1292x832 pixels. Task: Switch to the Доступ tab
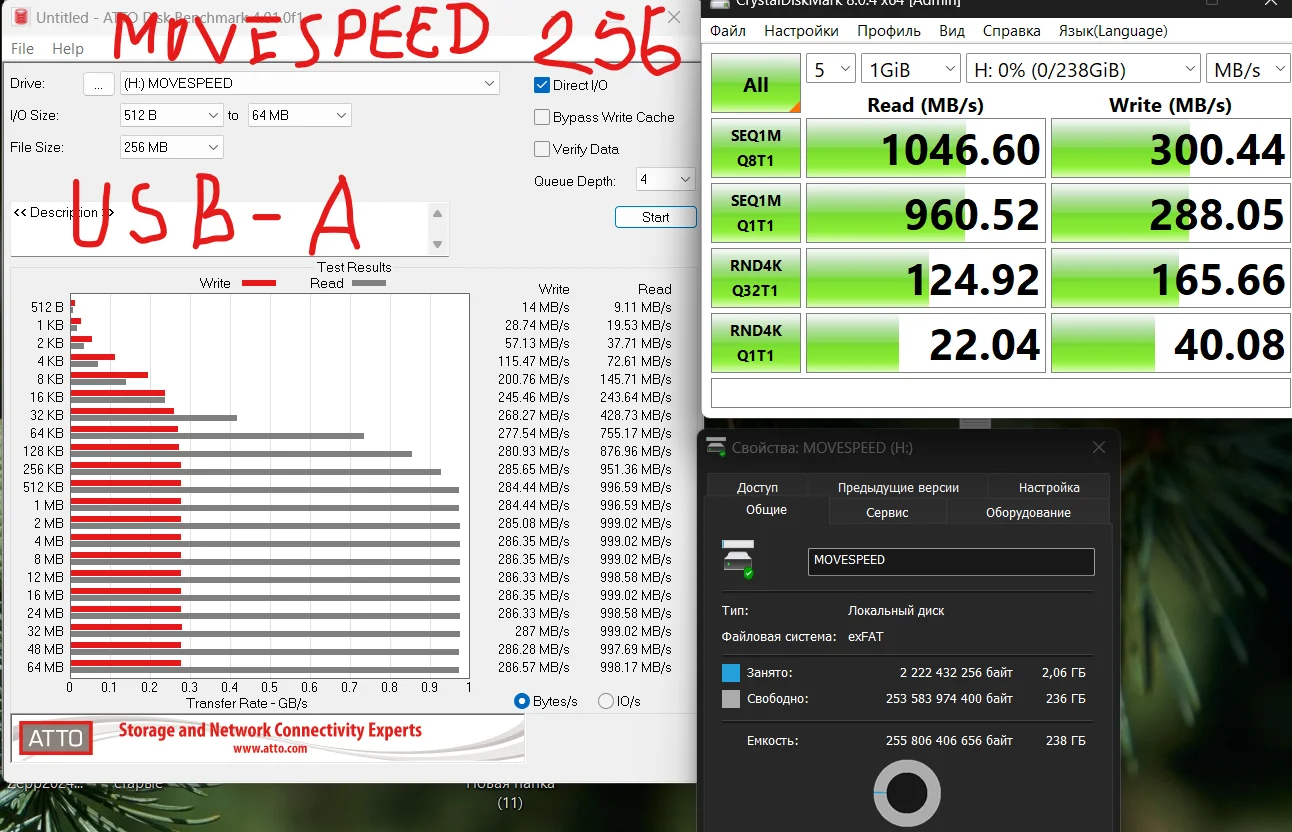pyautogui.click(x=757, y=487)
